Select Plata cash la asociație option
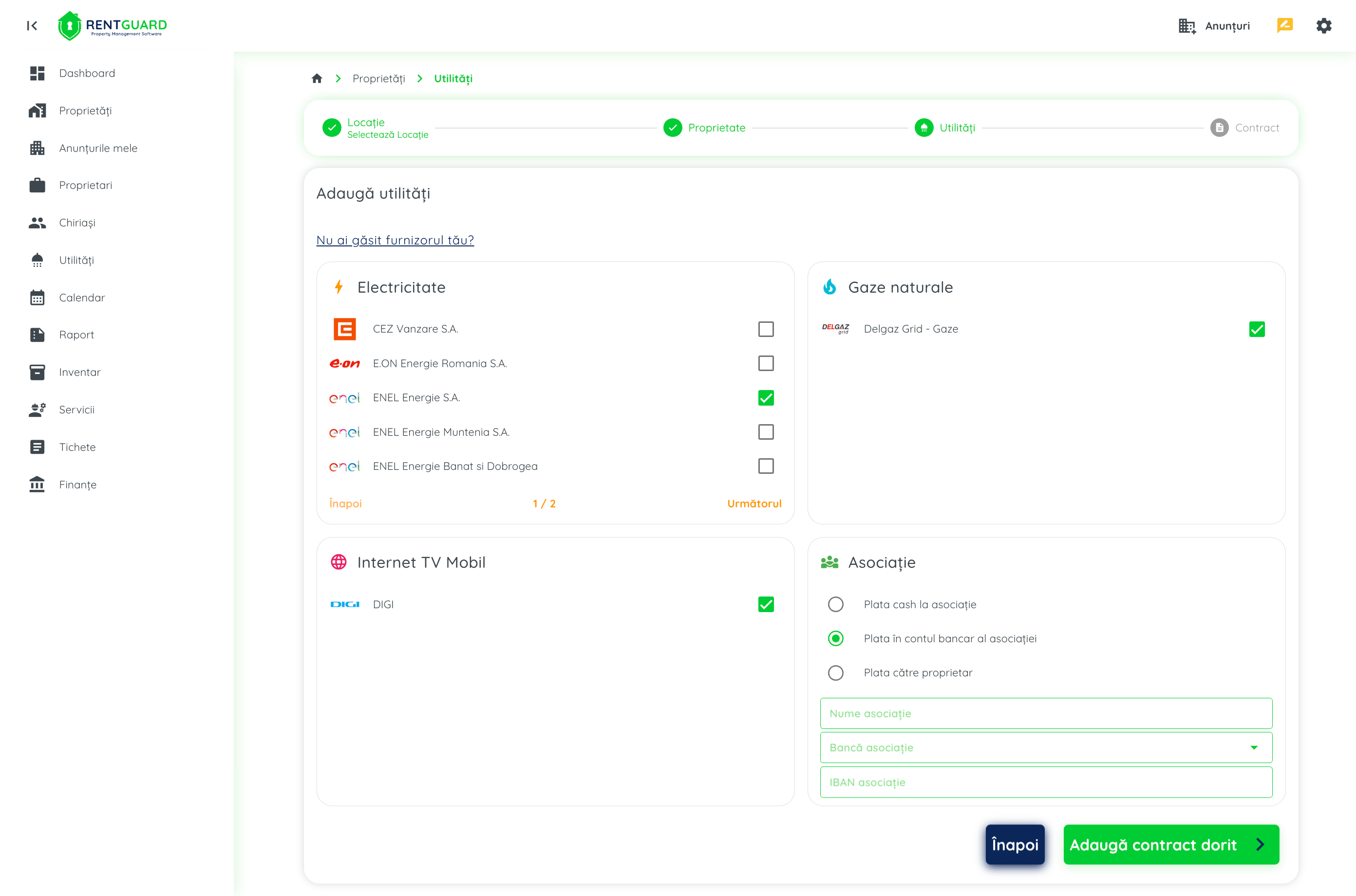1356x896 pixels. (x=835, y=605)
